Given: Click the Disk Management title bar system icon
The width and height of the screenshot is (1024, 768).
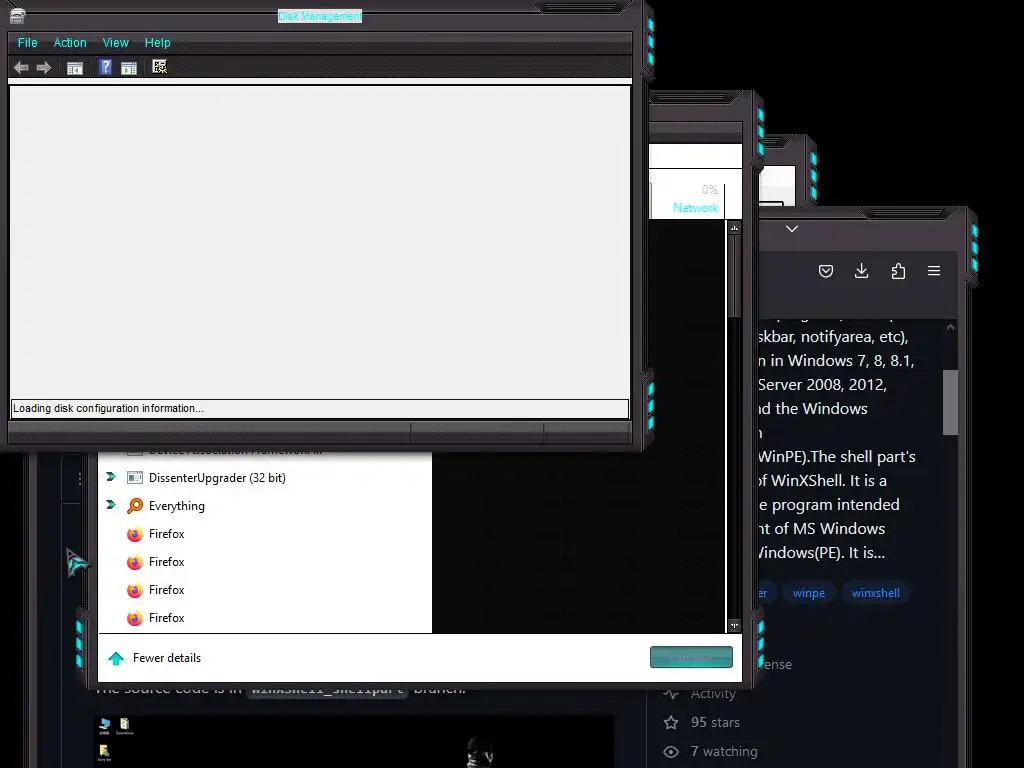Looking at the screenshot, I should click(18, 16).
